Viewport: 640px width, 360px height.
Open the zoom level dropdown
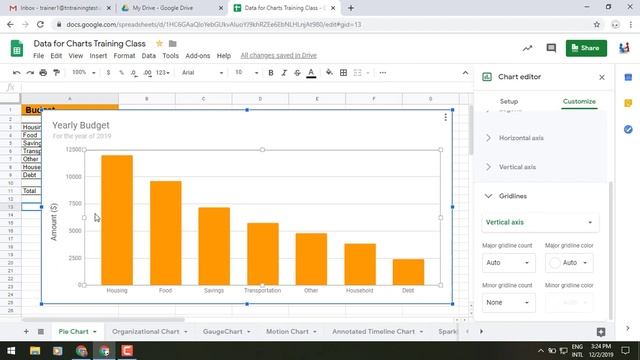tap(84, 73)
